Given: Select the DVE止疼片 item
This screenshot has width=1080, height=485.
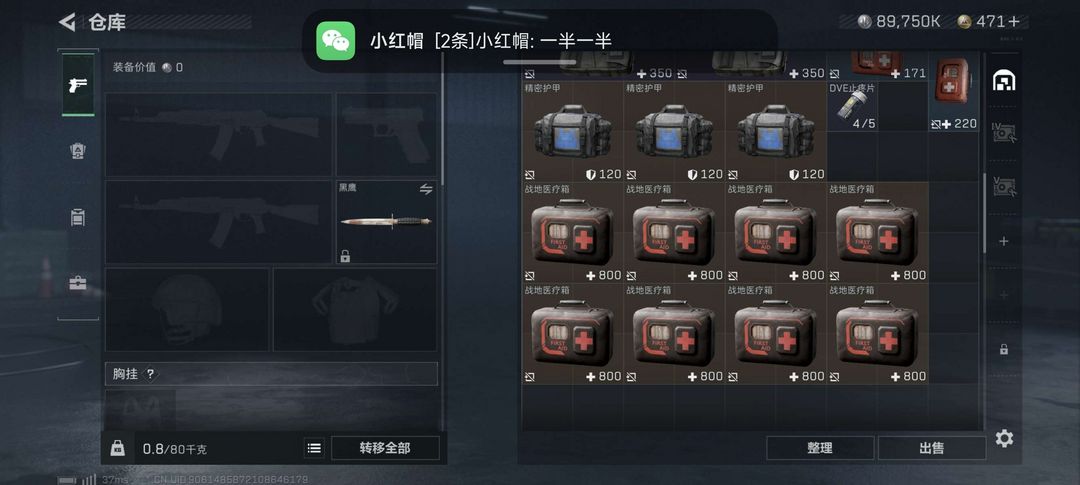Looking at the screenshot, I should [x=853, y=107].
